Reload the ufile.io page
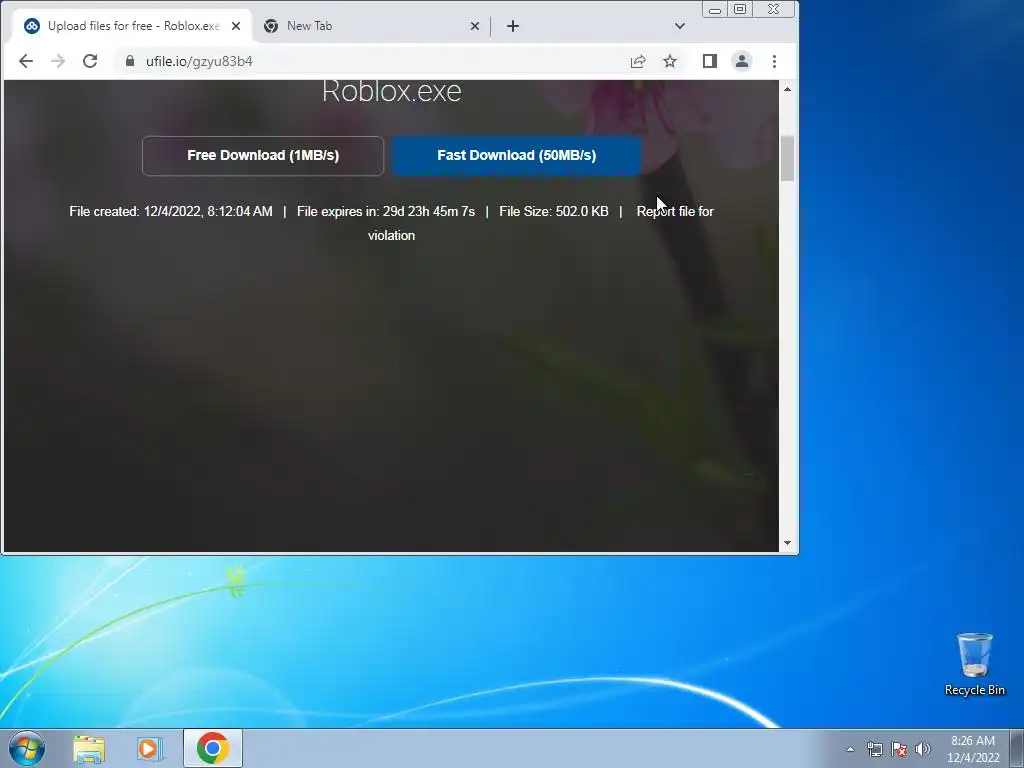The height and width of the screenshot is (768, 1024). 90,61
